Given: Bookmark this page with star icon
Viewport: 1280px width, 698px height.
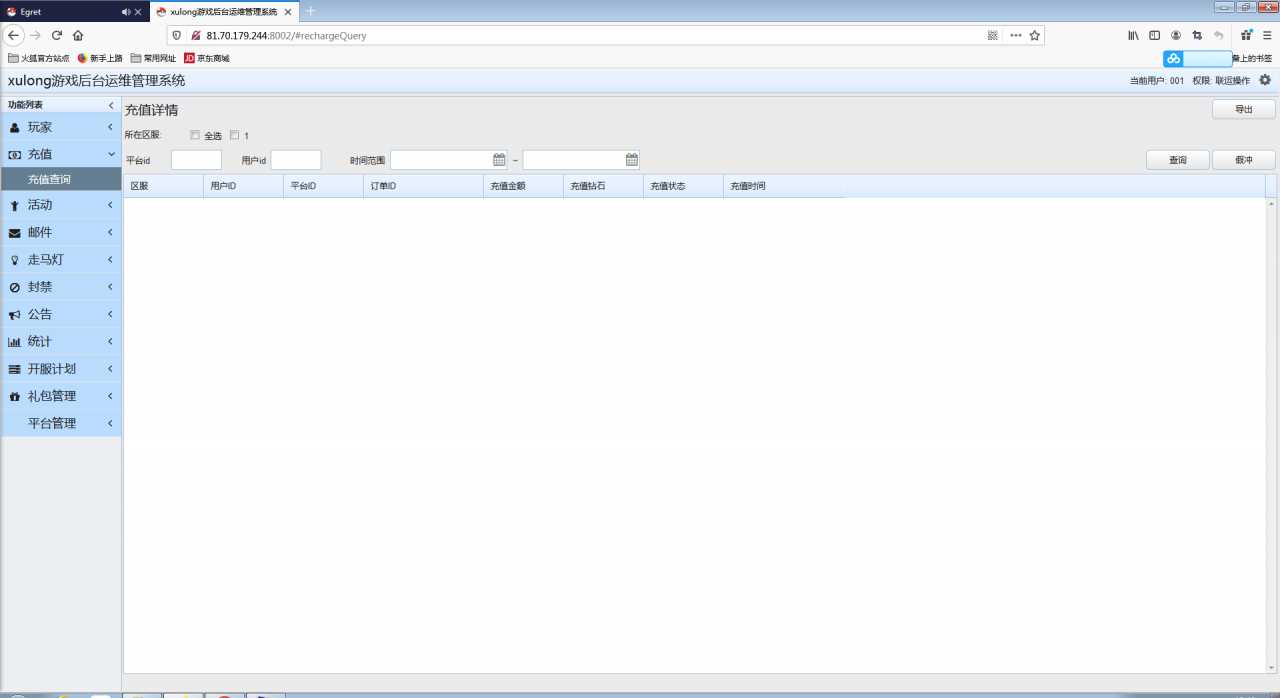Looking at the screenshot, I should tap(1035, 35).
